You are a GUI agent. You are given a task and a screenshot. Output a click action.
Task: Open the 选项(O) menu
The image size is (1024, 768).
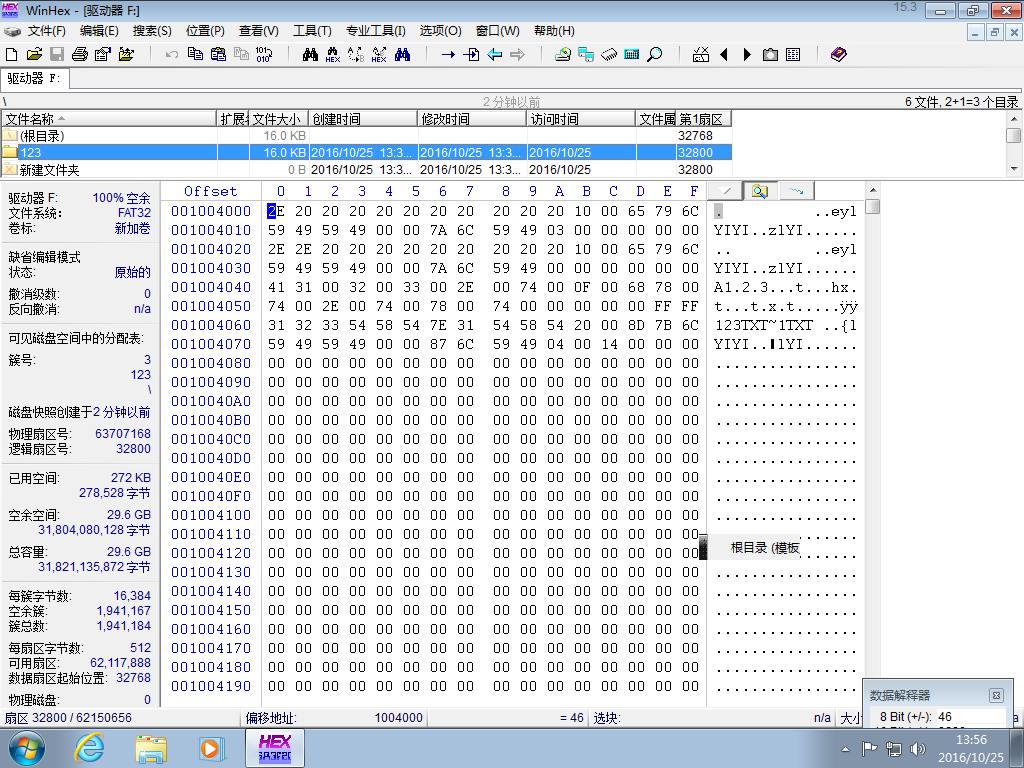[440, 31]
